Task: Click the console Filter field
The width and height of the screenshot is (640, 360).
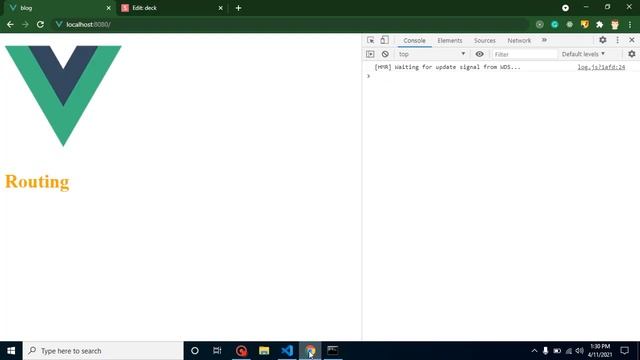Action: pos(524,54)
